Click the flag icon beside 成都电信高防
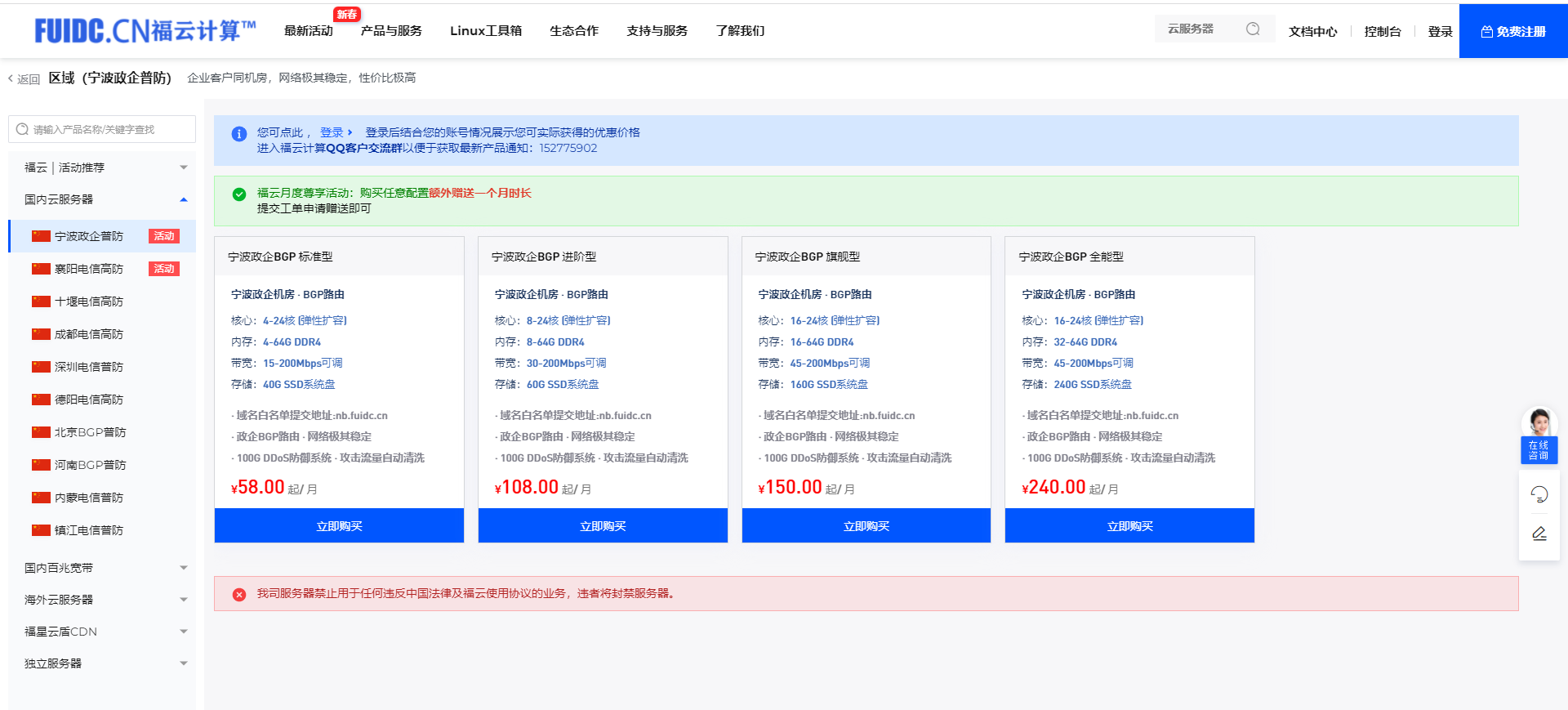 pyautogui.click(x=41, y=334)
